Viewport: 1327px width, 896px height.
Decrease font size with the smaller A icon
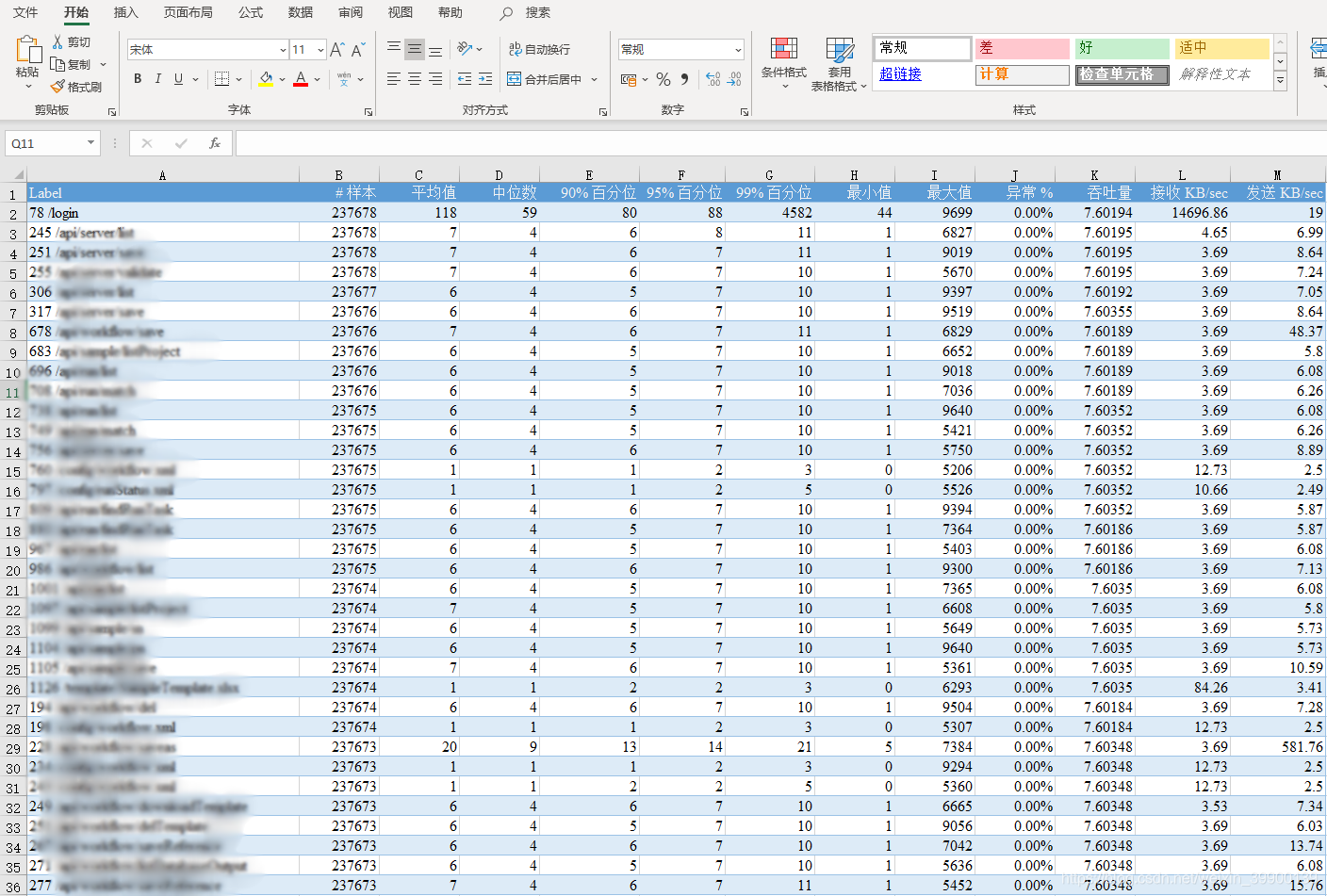(x=357, y=49)
